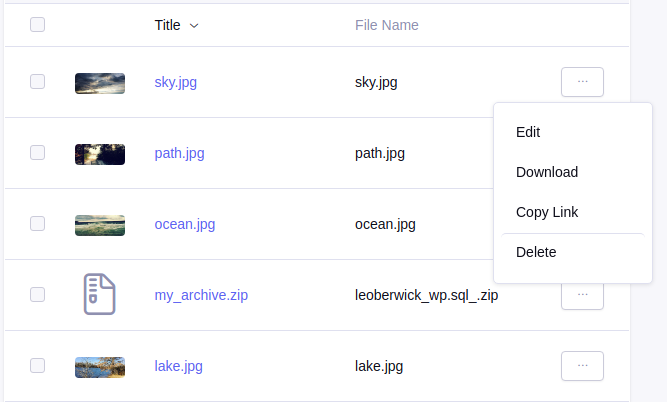Image resolution: width=667 pixels, height=402 pixels.
Task: Open the actions menu for sky.jpg
Action: click(582, 82)
